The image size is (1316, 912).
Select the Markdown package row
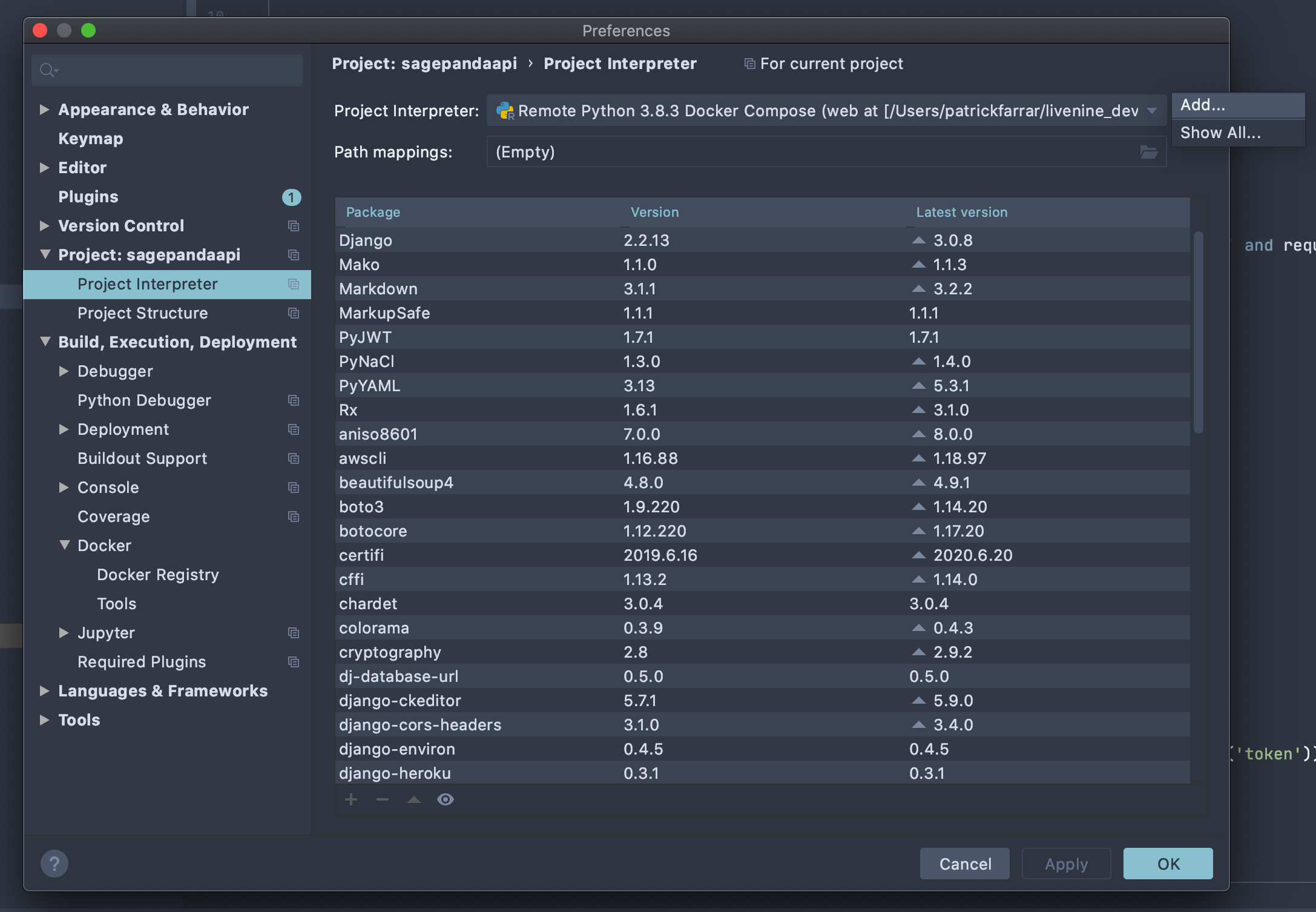[x=763, y=289]
